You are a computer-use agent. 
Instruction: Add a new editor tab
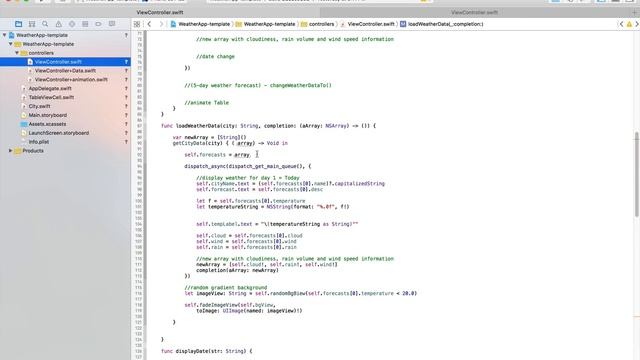[634, 12]
